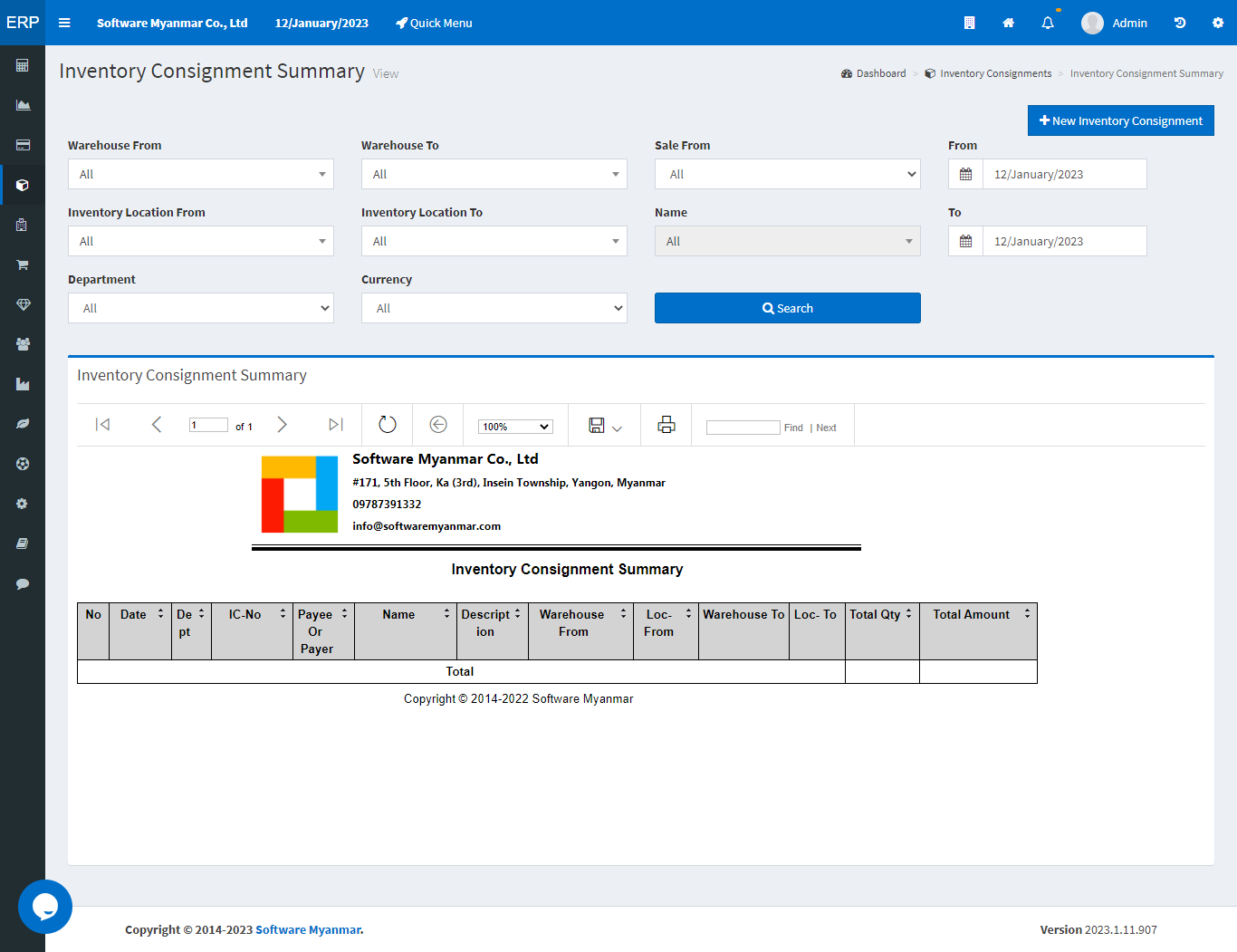Open the To date calendar icon
This screenshot has width=1237, height=952.
tap(965, 241)
